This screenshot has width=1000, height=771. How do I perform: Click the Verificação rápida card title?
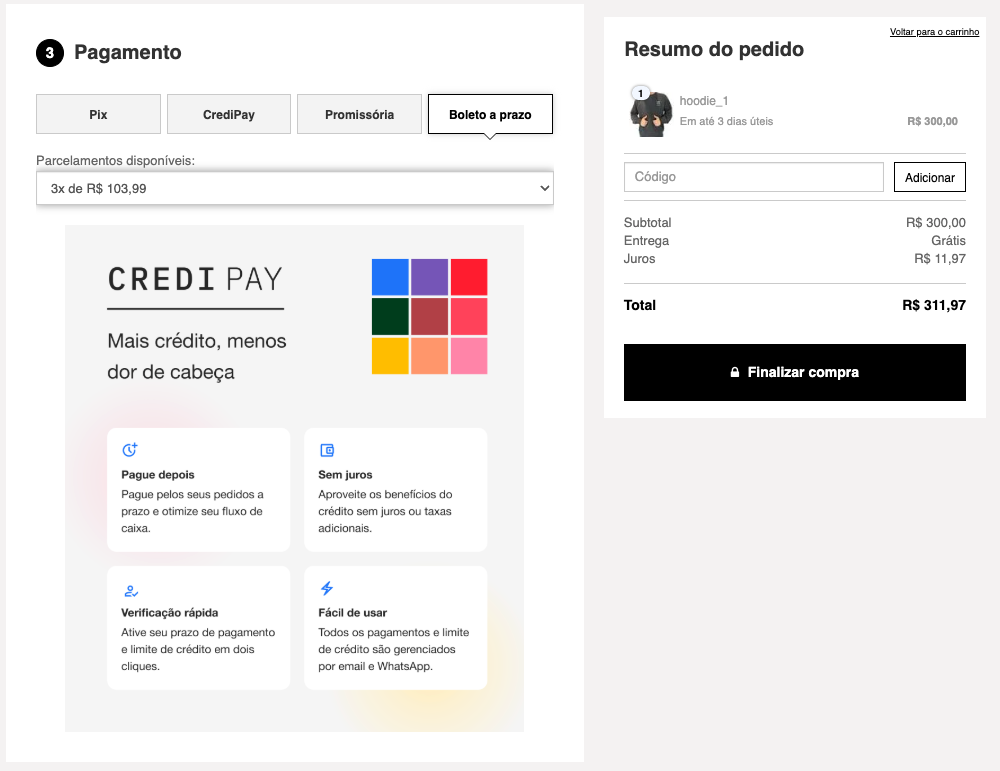170,613
